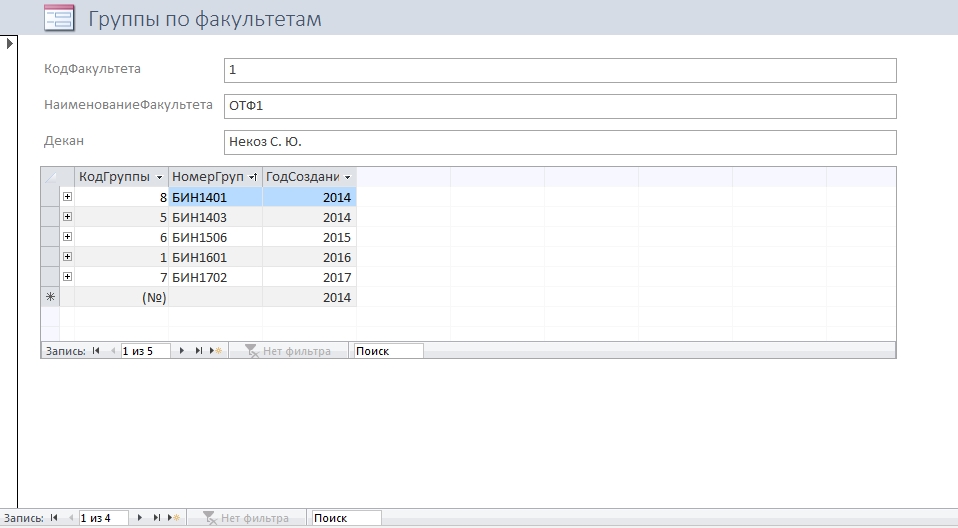Click the subform filter indicator 'Нет фильтра'

[x=288, y=351]
